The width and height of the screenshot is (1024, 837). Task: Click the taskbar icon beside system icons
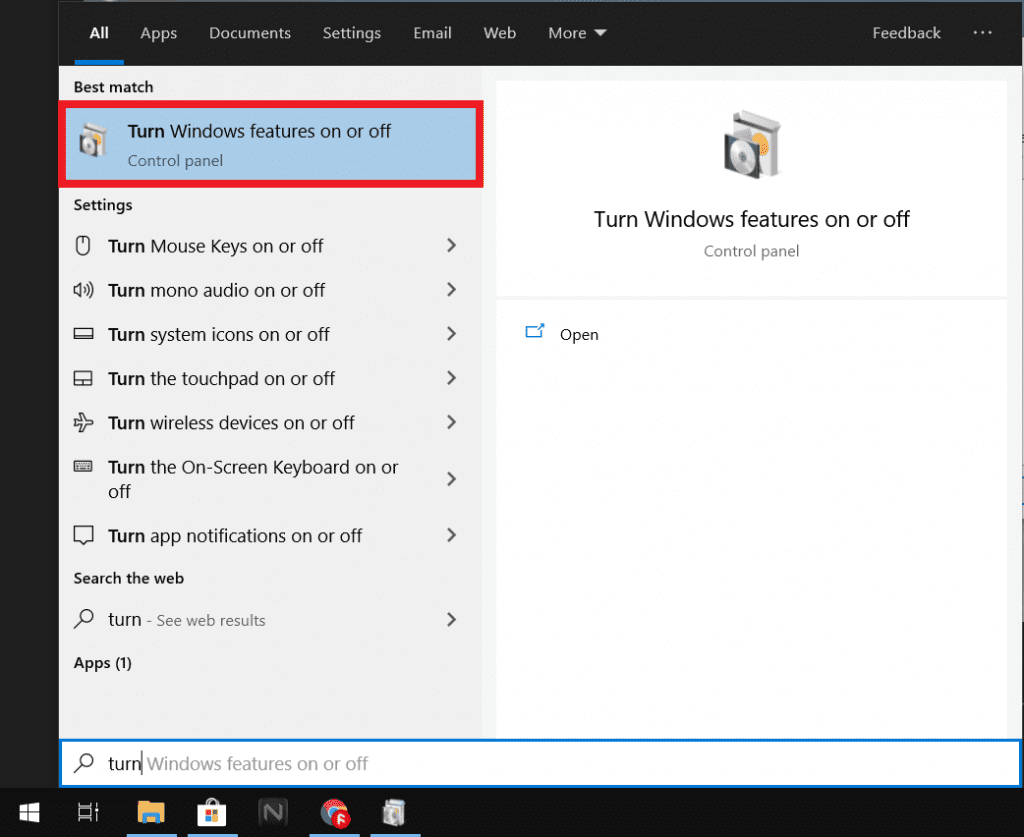[83, 334]
